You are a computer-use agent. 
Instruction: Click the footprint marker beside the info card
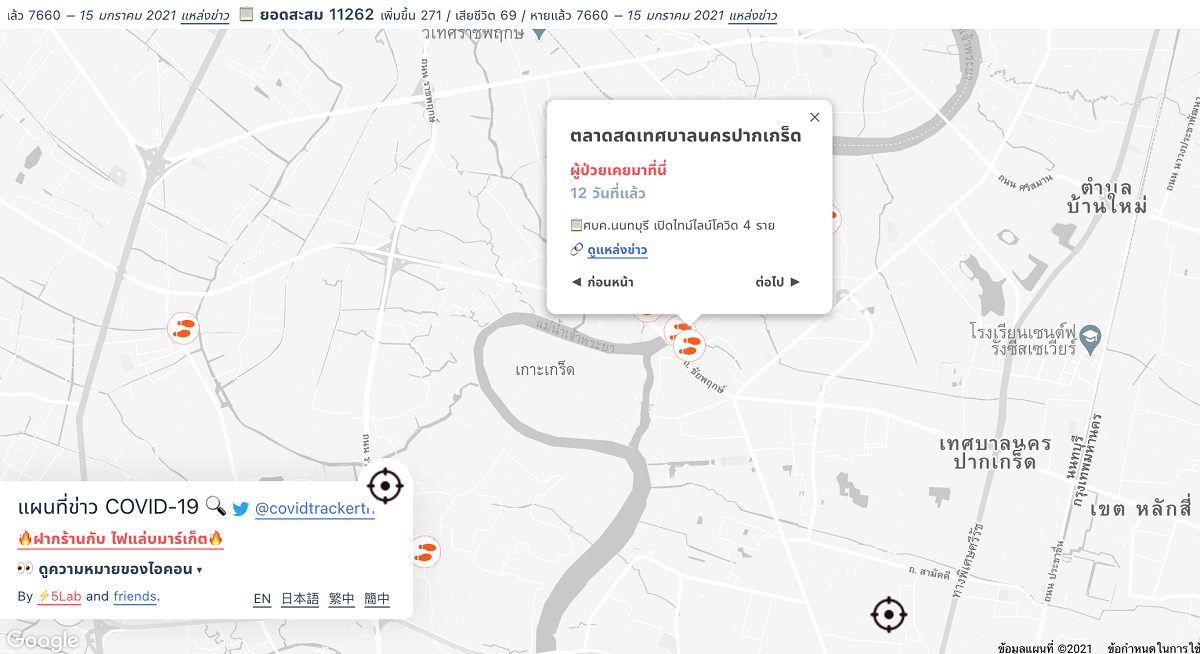point(426,552)
